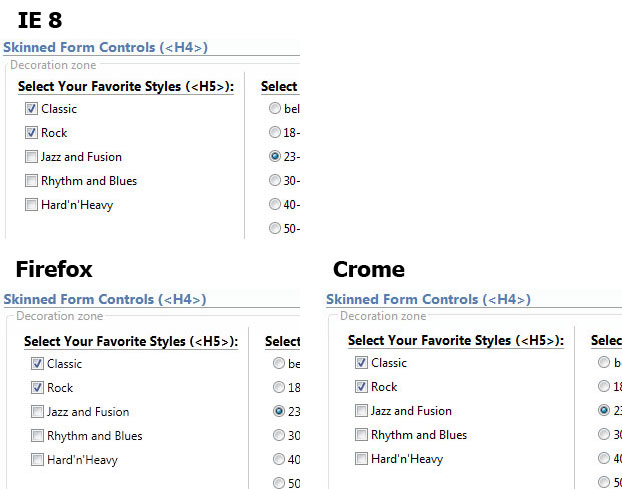This screenshot has width=622, height=489.
Task: Select the first radio button in Crome panel
Action: click(x=603, y=362)
